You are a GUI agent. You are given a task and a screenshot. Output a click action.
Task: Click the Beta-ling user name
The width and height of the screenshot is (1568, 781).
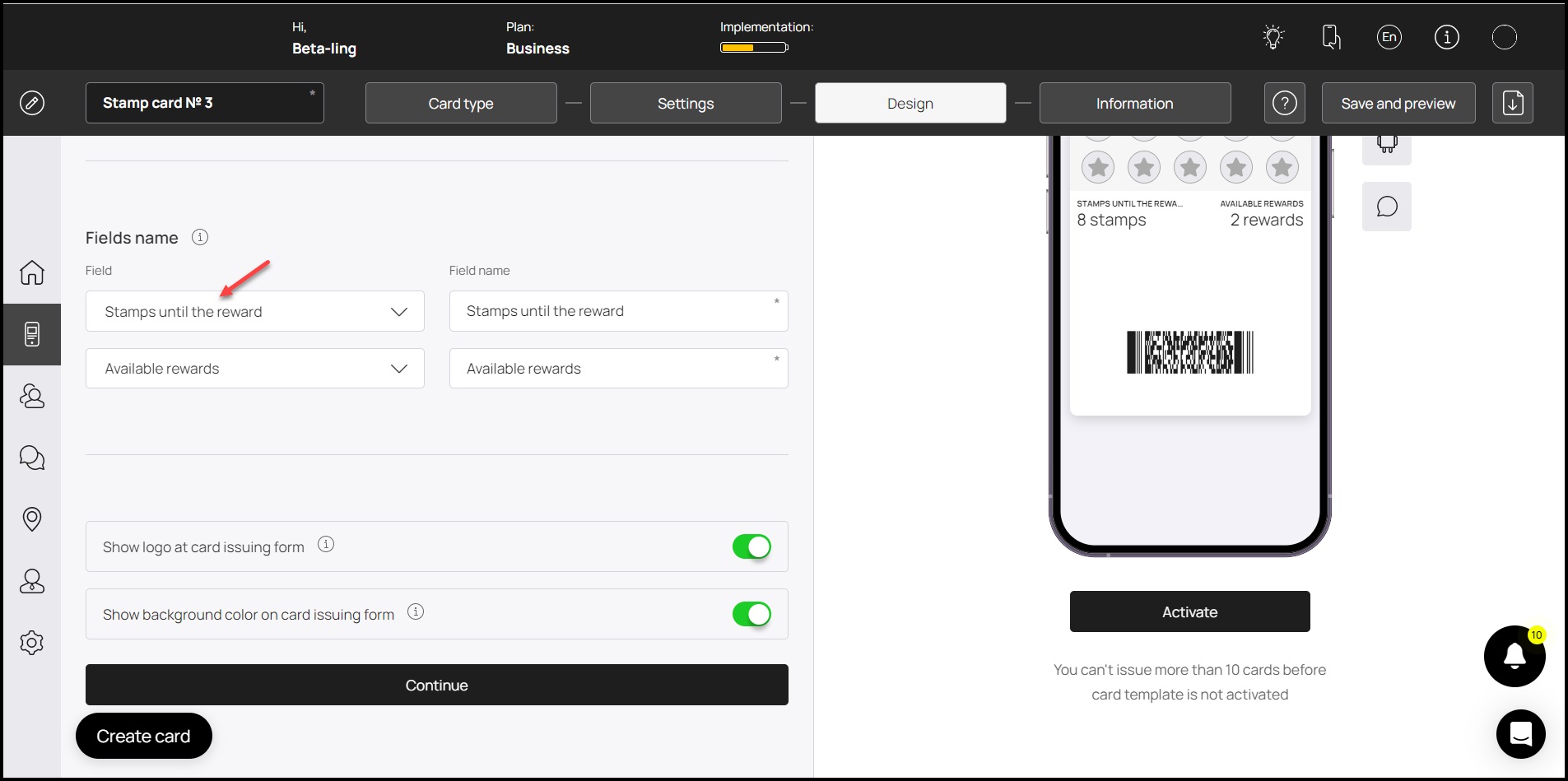click(324, 49)
